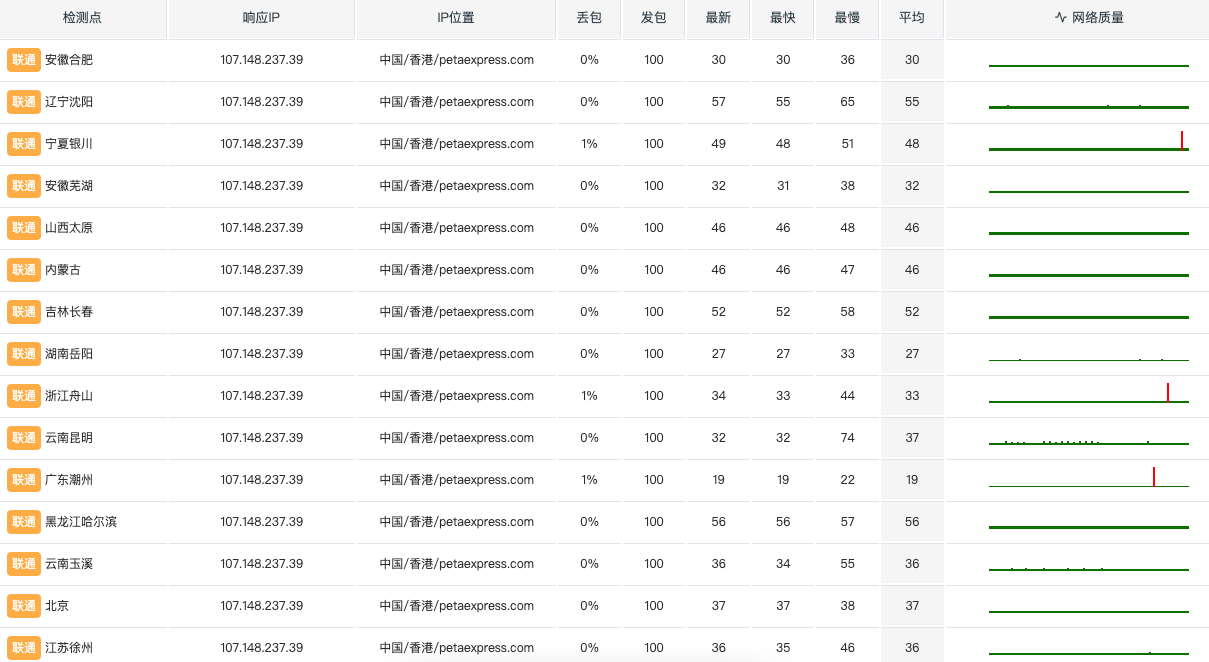This screenshot has width=1209, height=662.
Task: Click the IP位置 column header
Action: [456, 18]
